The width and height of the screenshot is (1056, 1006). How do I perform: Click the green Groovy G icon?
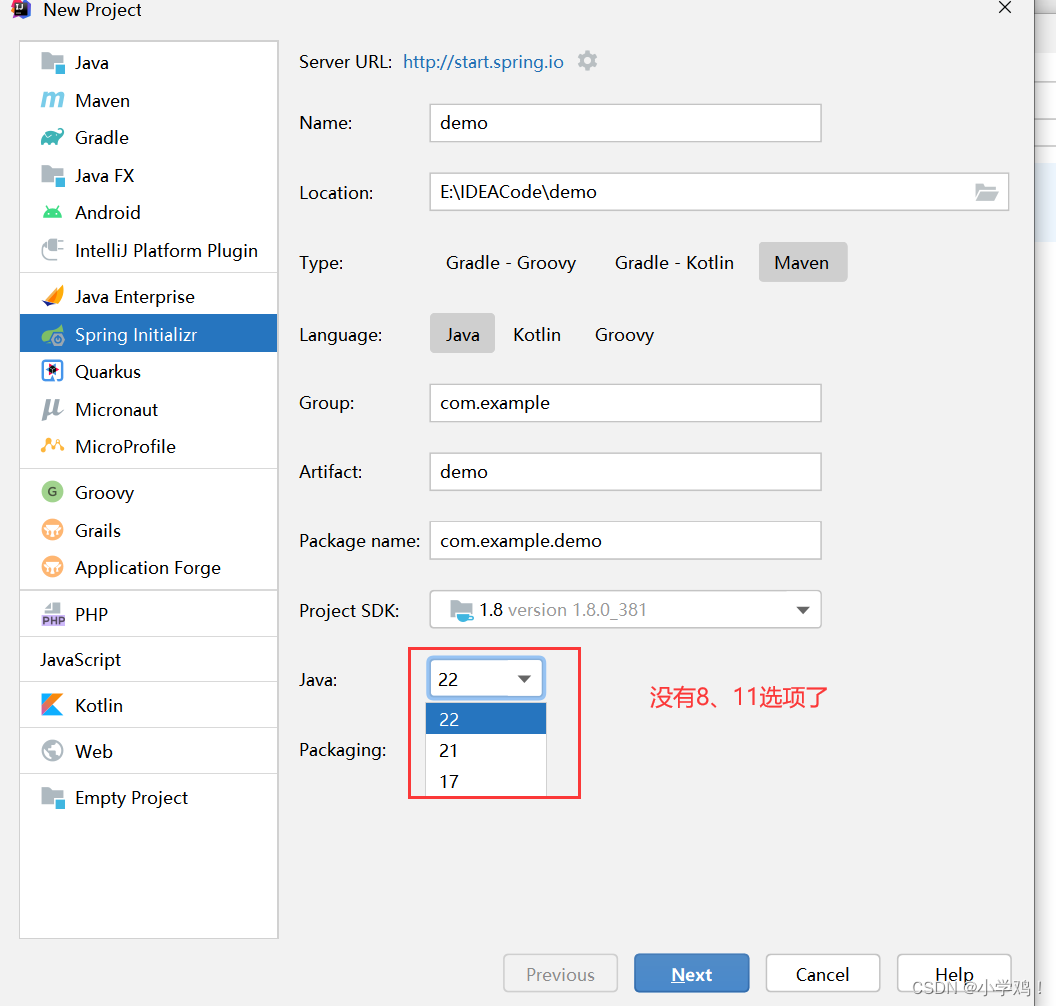53,492
